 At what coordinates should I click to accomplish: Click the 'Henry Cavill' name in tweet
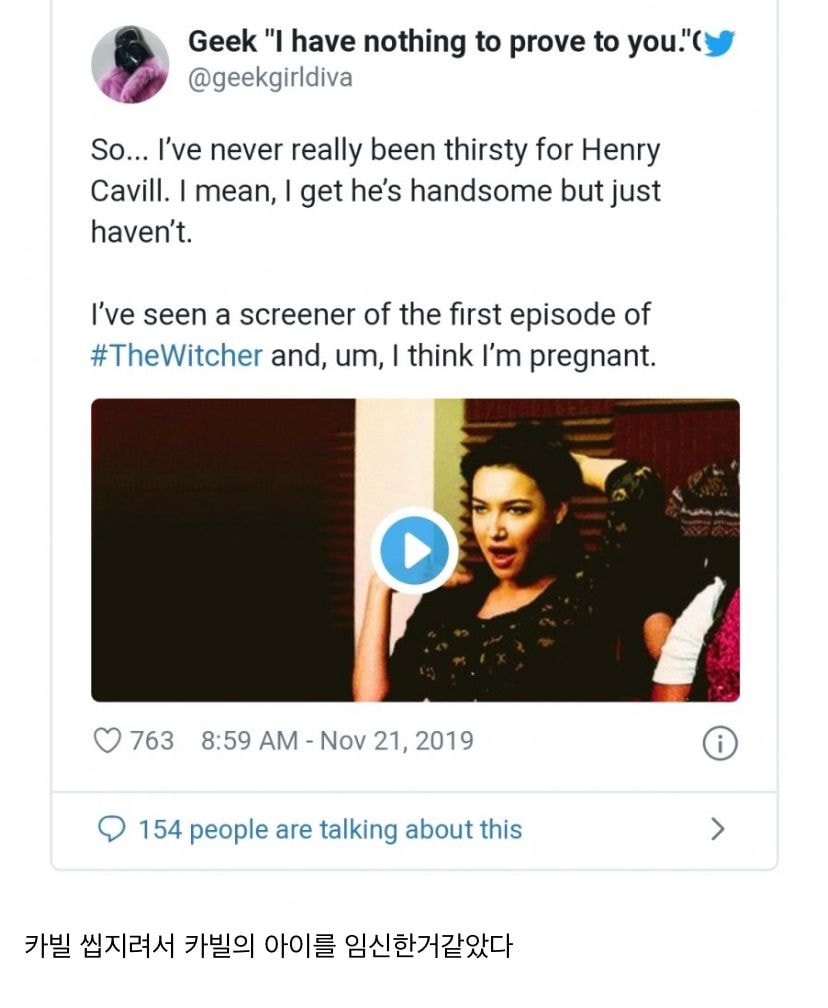point(600,152)
